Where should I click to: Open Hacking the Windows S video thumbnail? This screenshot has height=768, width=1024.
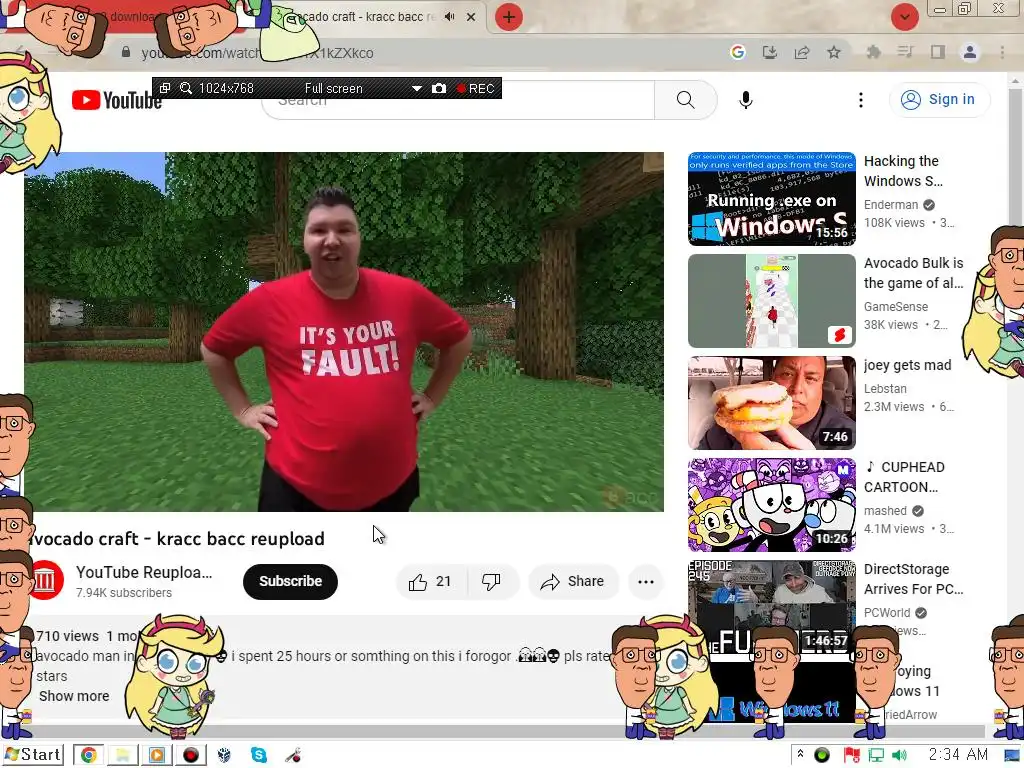pyautogui.click(x=771, y=199)
